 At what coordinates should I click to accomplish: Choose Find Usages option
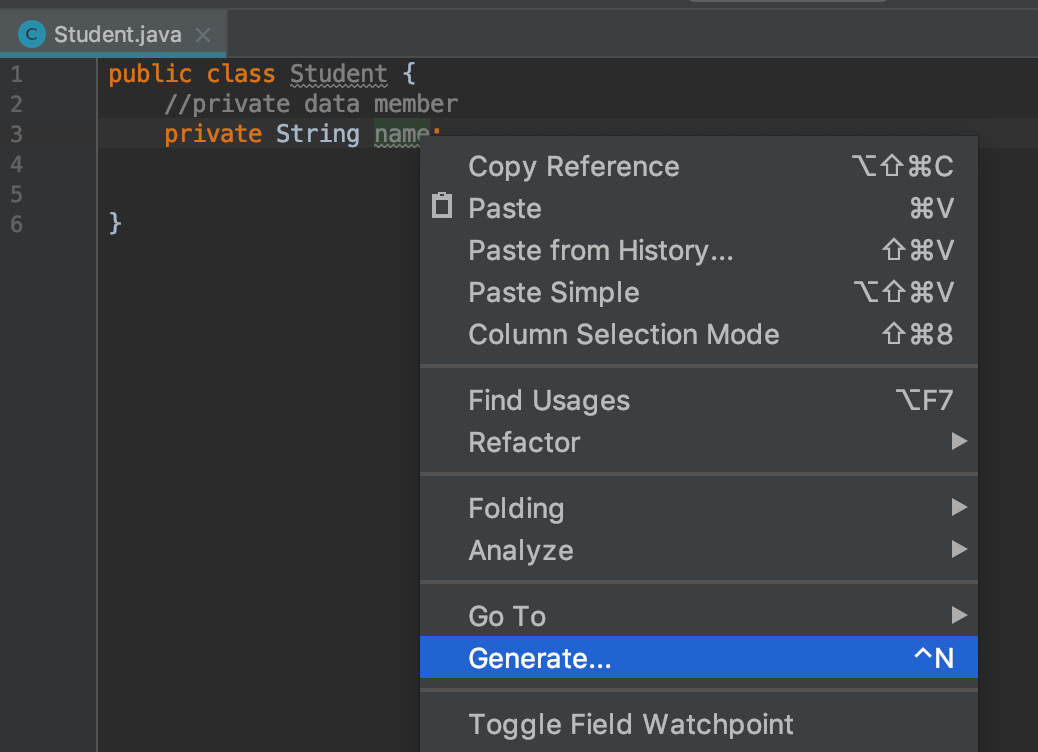549,400
